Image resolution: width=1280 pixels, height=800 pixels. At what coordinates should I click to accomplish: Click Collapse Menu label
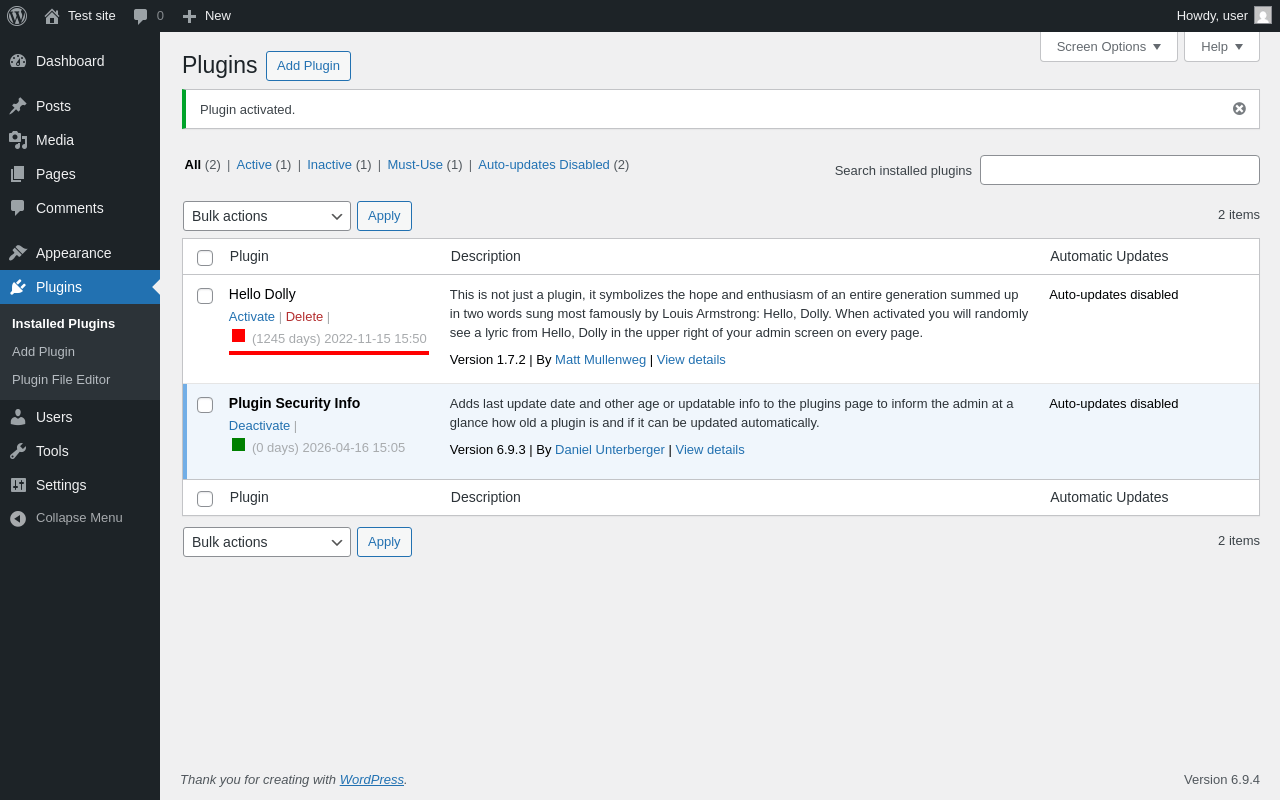tap(79, 518)
